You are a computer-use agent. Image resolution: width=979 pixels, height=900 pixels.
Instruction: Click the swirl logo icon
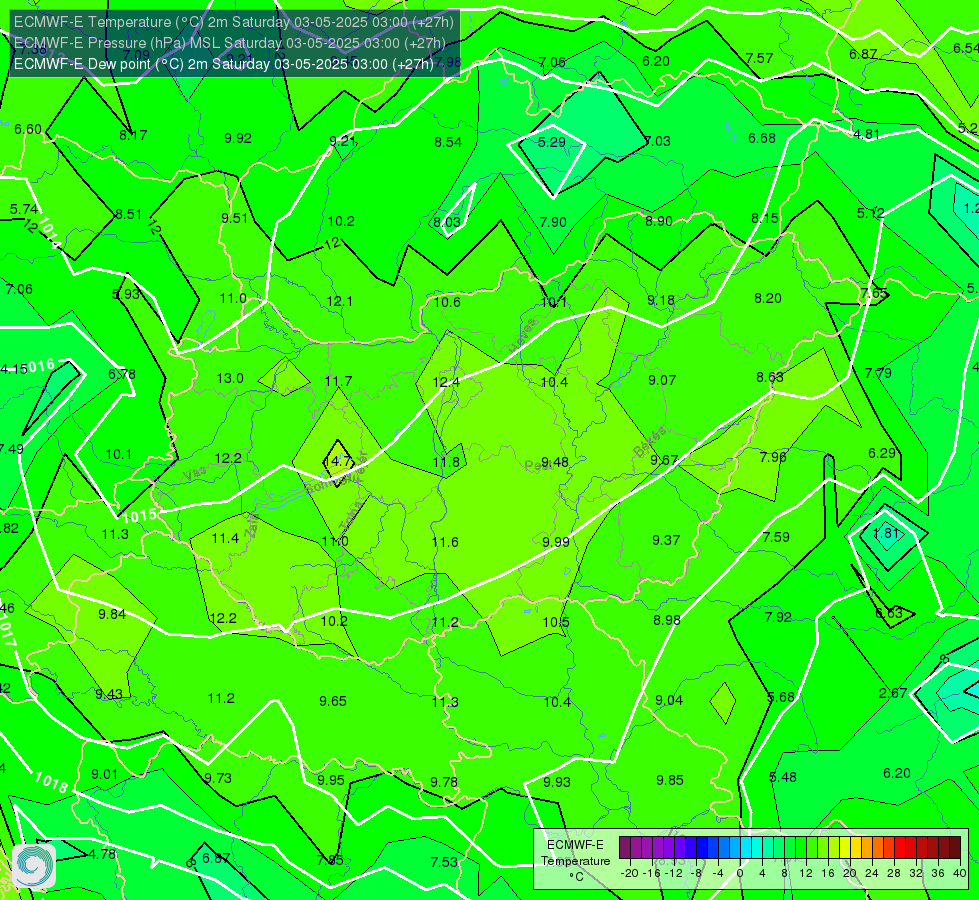(34, 866)
